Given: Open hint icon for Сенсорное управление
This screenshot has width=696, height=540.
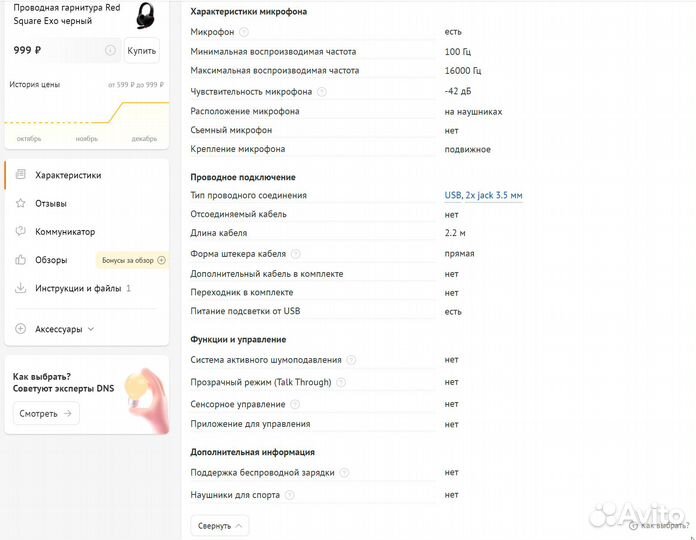Looking at the screenshot, I should [295, 405].
